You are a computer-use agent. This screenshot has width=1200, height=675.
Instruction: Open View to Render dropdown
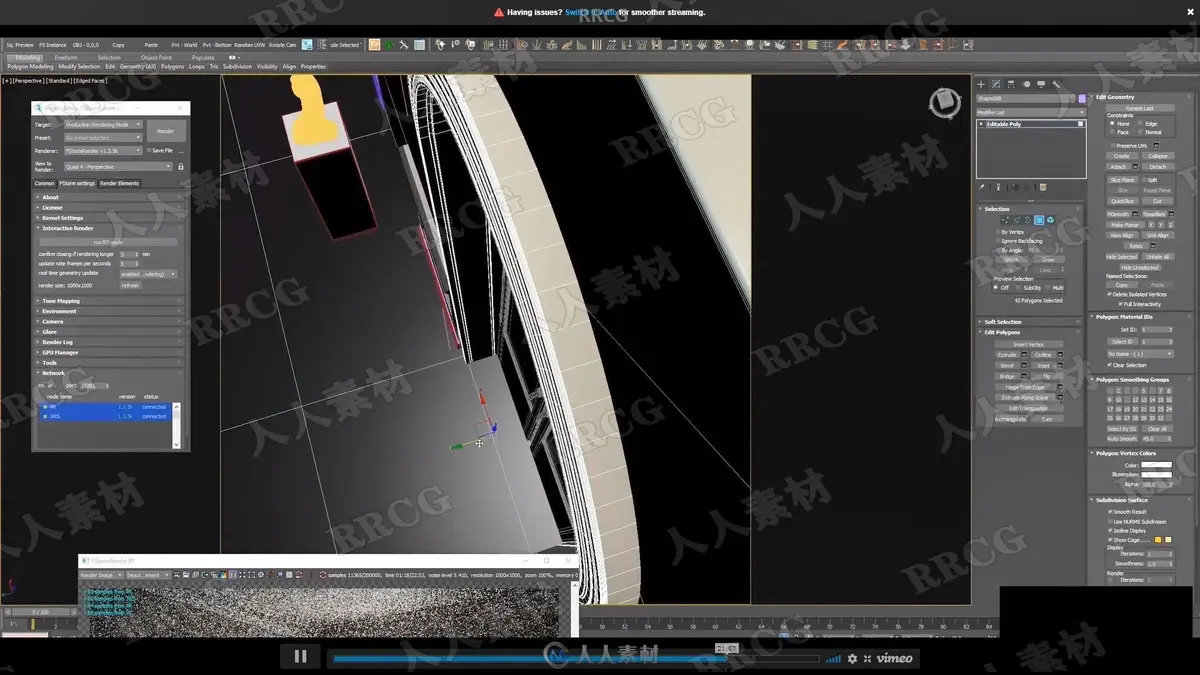119,167
